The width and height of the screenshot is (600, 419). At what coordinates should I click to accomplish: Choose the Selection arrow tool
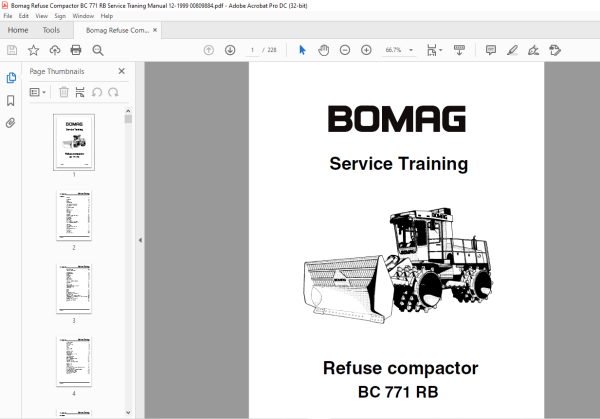coord(302,50)
